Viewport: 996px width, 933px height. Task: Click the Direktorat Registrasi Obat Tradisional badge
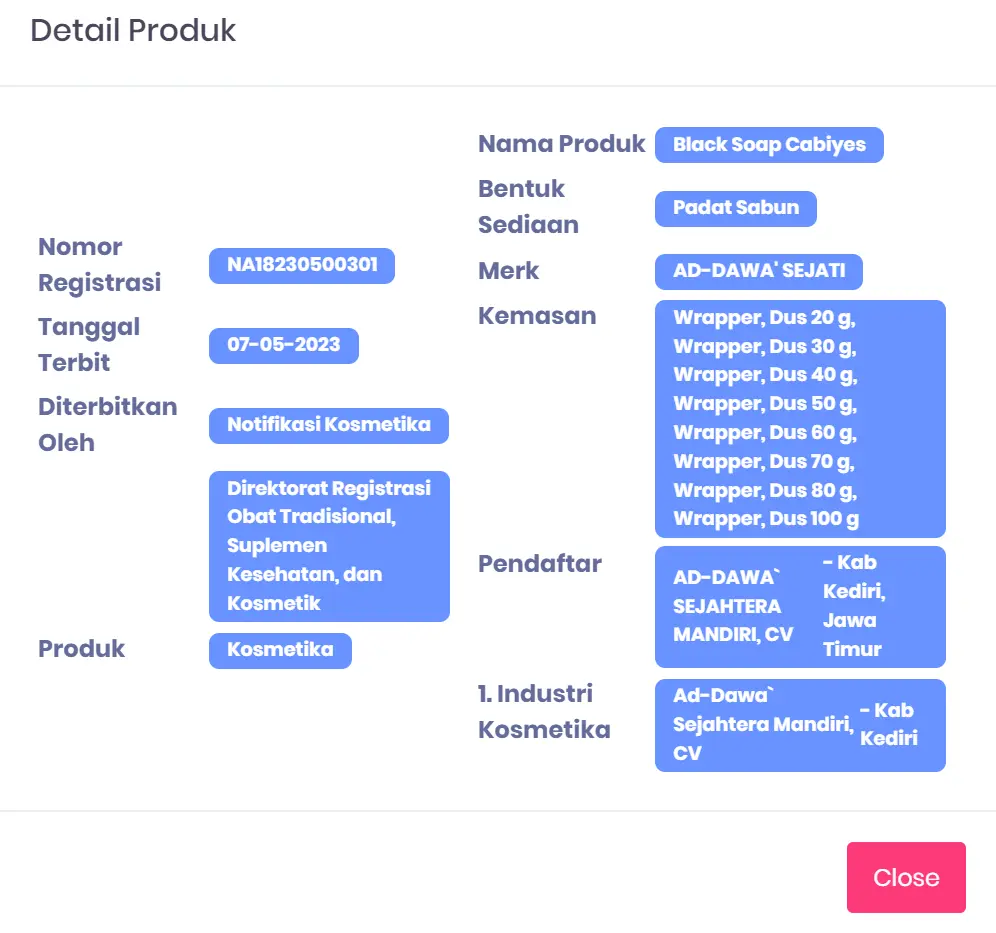[x=329, y=546]
